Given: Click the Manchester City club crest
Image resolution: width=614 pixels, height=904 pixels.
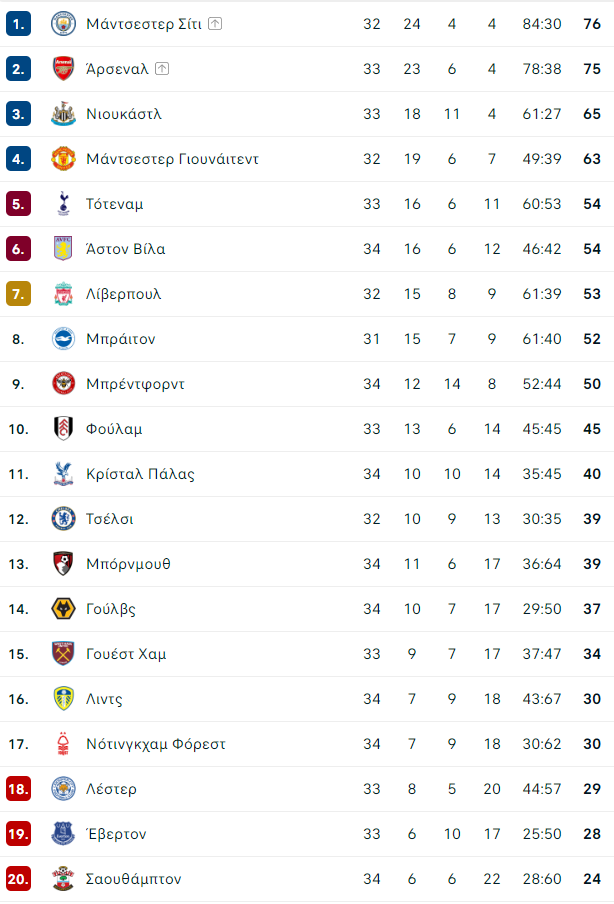Looking at the screenshot, I should pyautogui.click(x=63, y=24).
